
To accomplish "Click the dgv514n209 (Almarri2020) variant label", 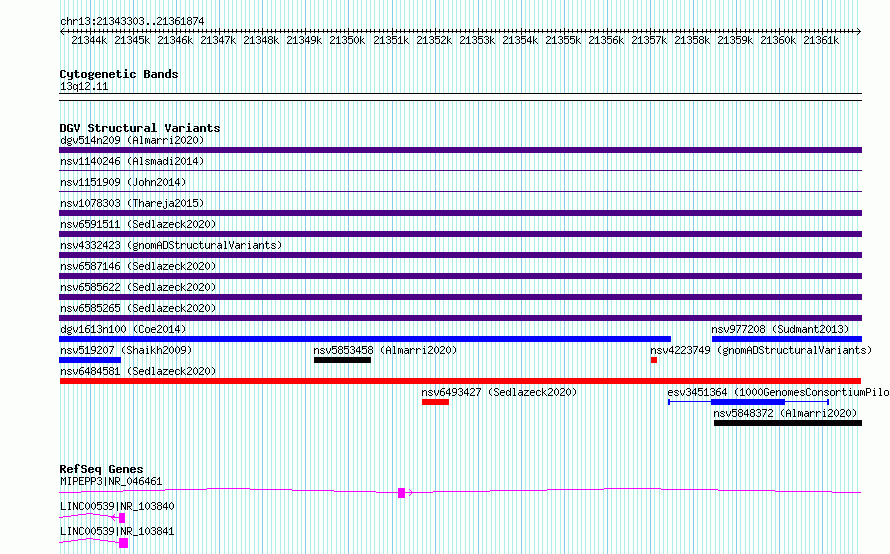I will coord(132,140).
